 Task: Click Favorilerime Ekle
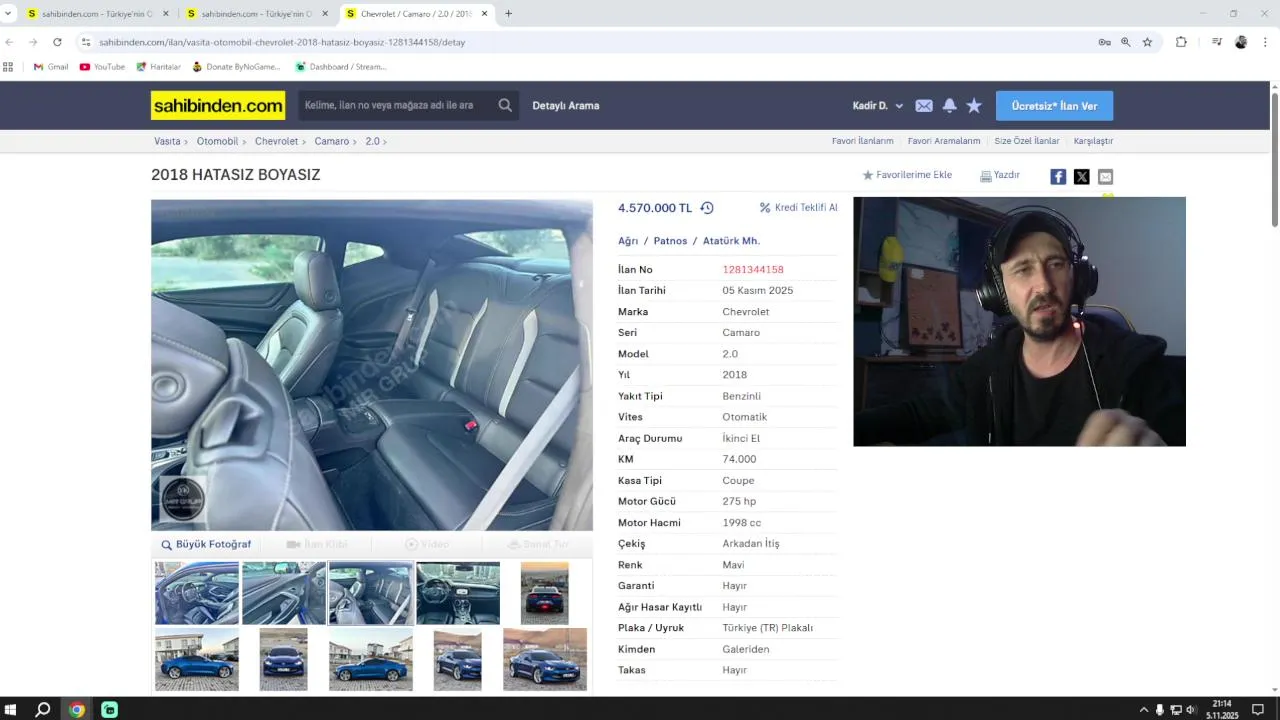click(x=907, y=175)
